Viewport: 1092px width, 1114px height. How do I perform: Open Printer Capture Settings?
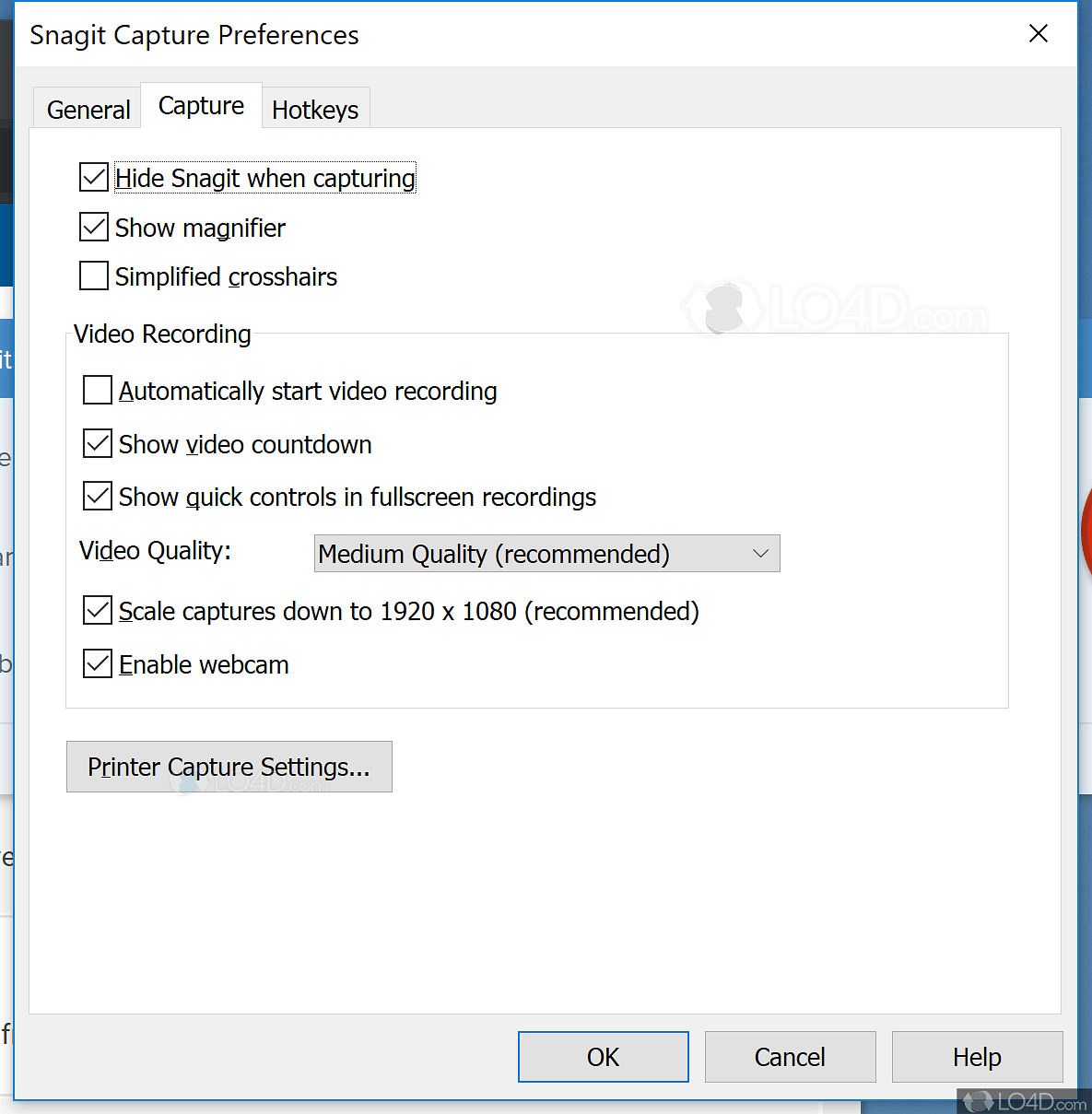coord(229,767)
